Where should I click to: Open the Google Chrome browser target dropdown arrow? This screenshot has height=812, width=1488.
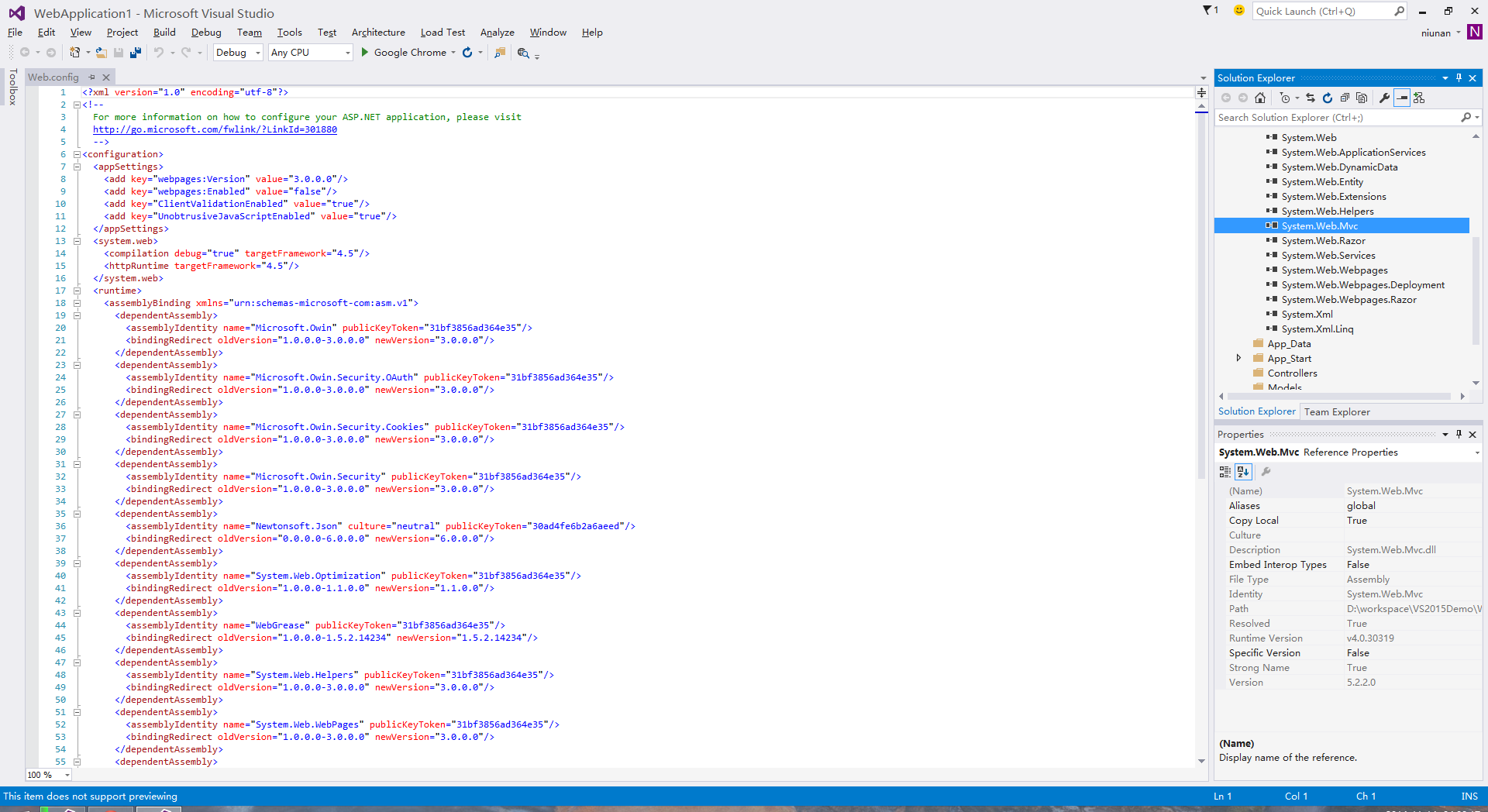(x=453, y=53)
